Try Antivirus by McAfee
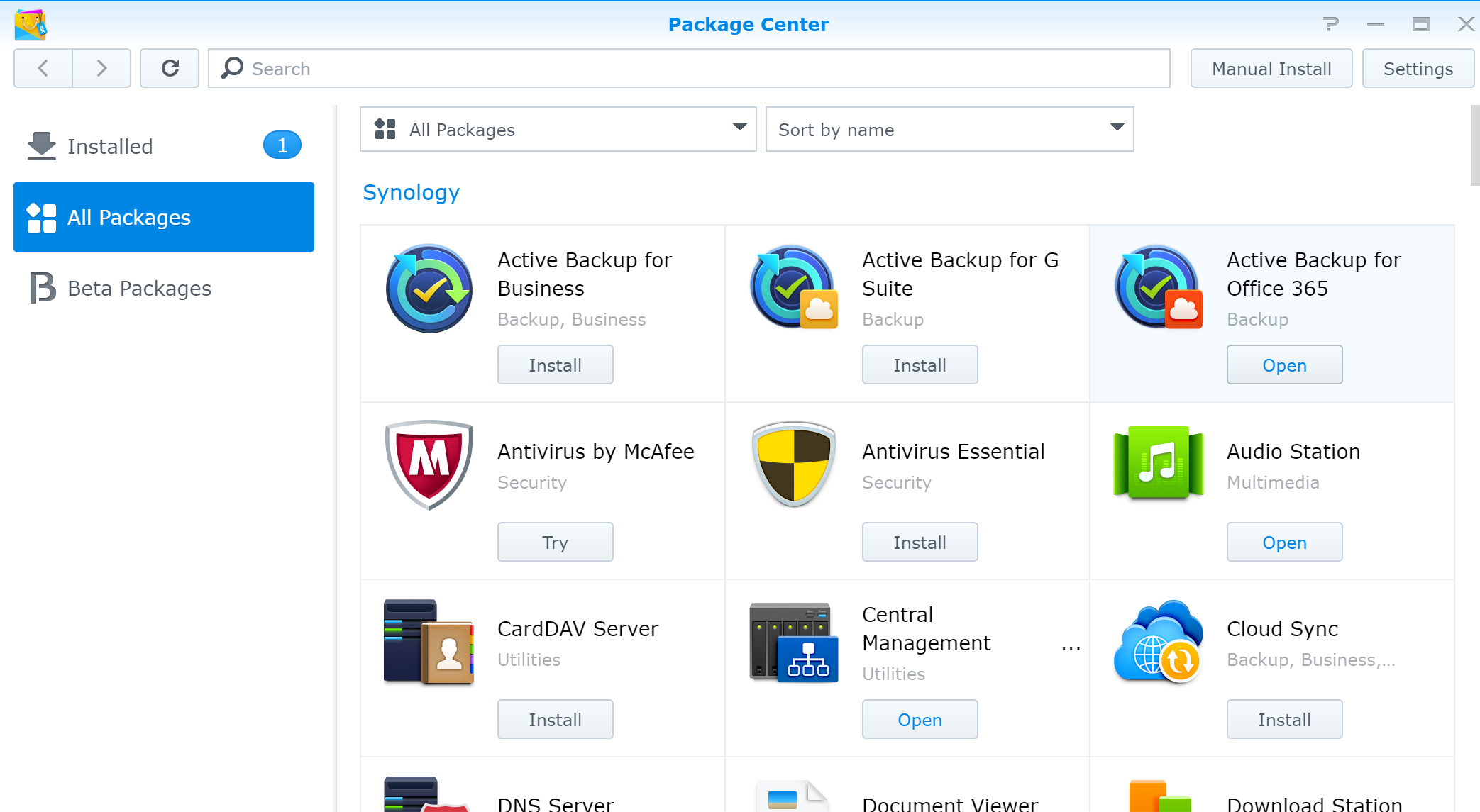The image size is (1480, 812). click(x=555, y=542)
